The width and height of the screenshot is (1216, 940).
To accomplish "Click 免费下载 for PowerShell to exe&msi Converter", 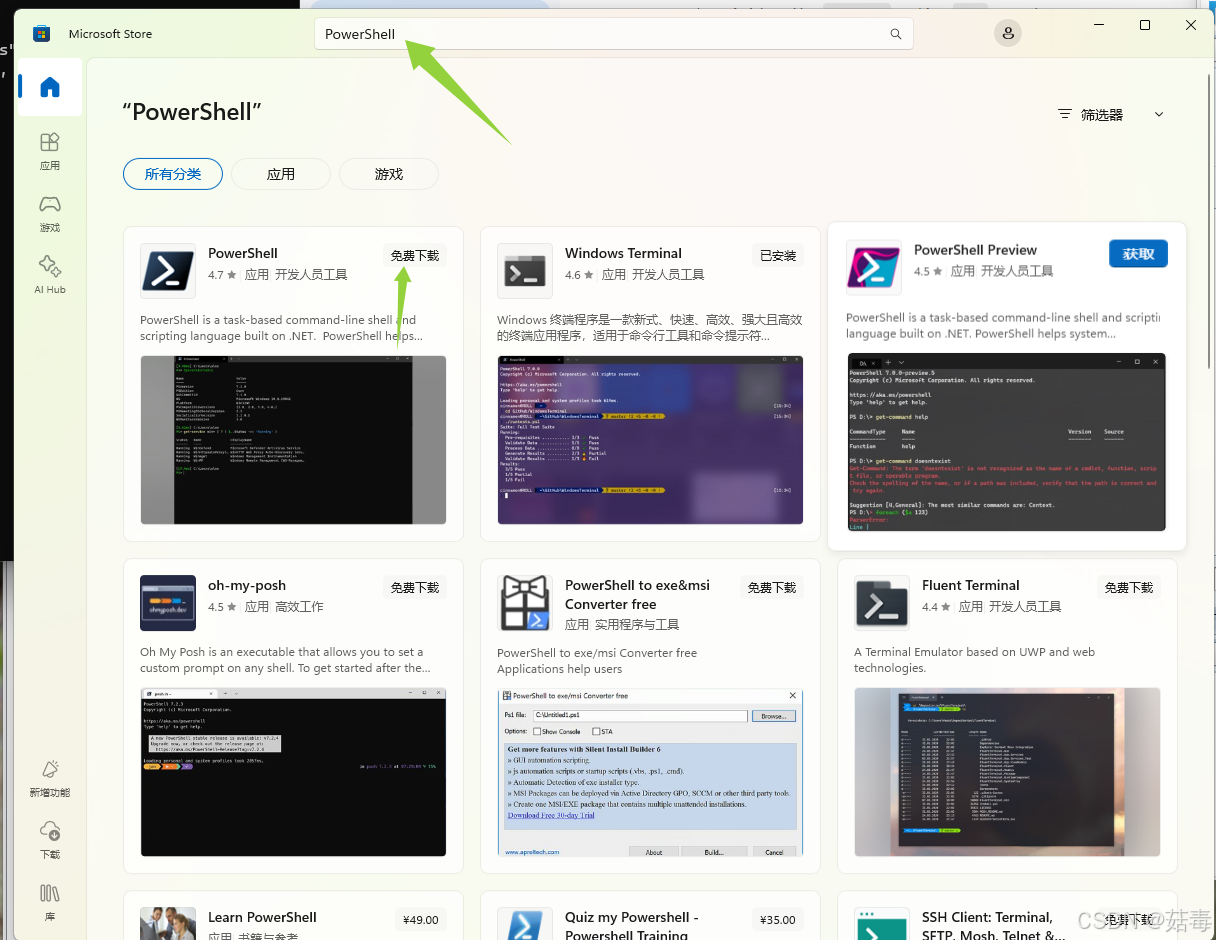I will point(772,588).
